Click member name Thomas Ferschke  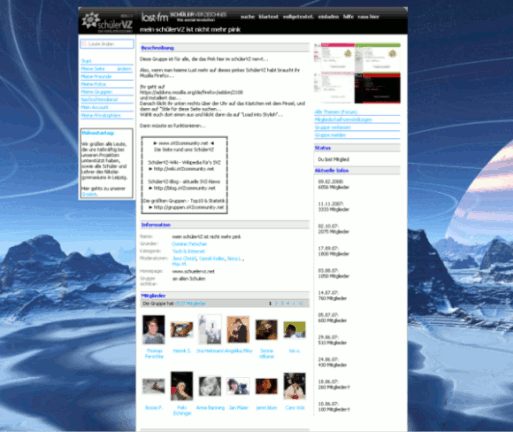point(154,354)
